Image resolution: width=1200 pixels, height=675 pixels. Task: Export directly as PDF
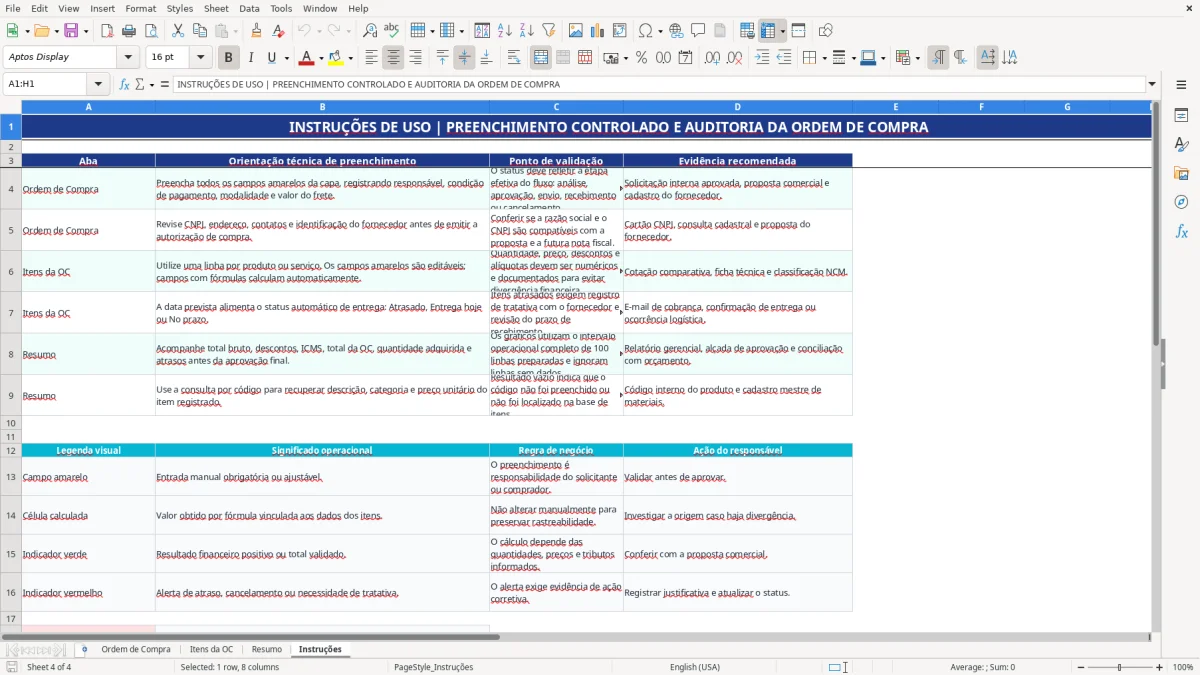[x=107, y=31]
